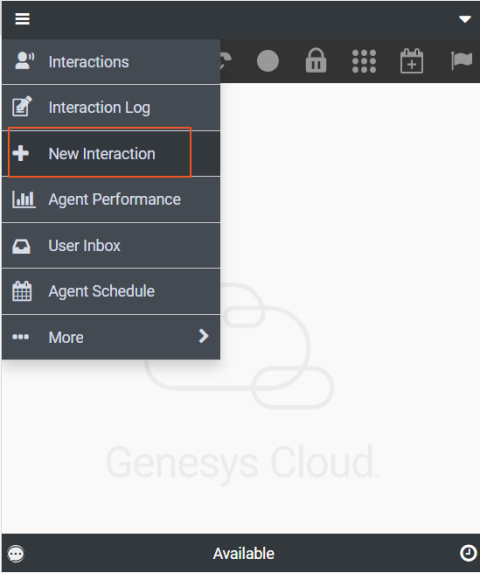Expand the More submenu chevron

[x=203, y=336]
